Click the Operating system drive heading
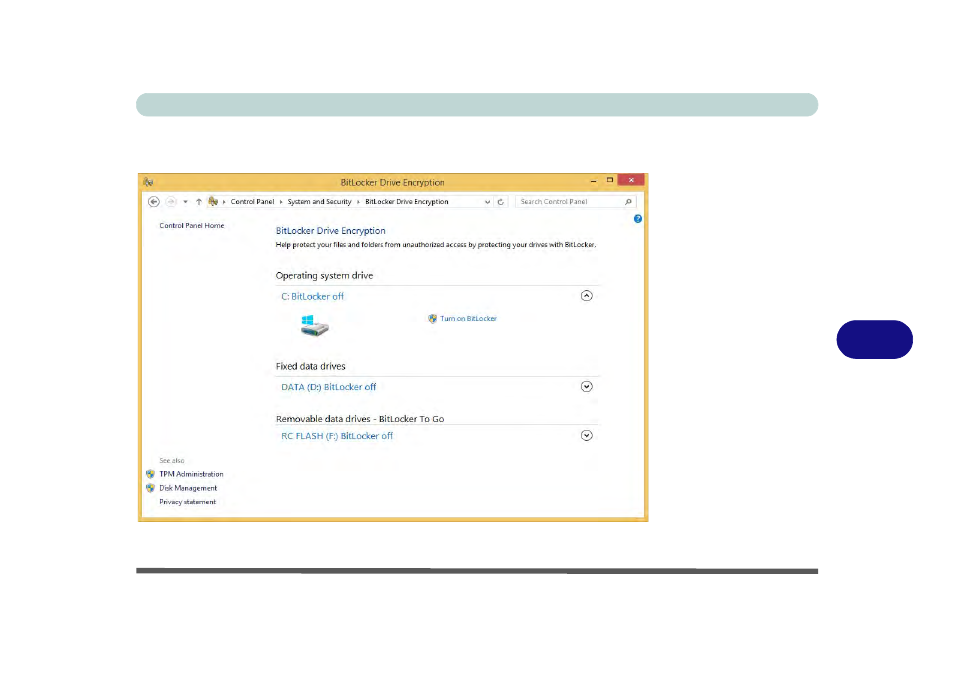 (324, 276)
